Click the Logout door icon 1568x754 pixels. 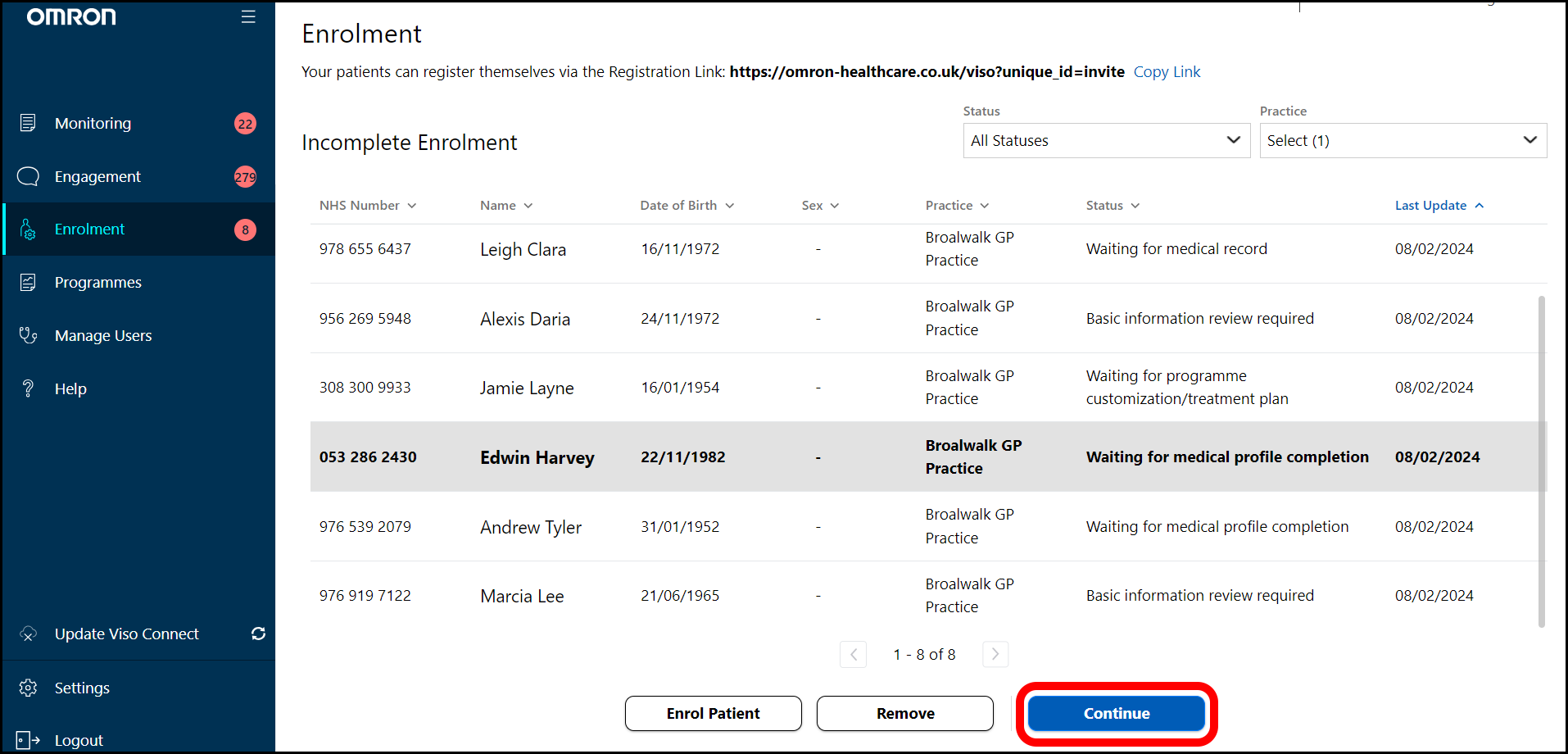point(28,740)
